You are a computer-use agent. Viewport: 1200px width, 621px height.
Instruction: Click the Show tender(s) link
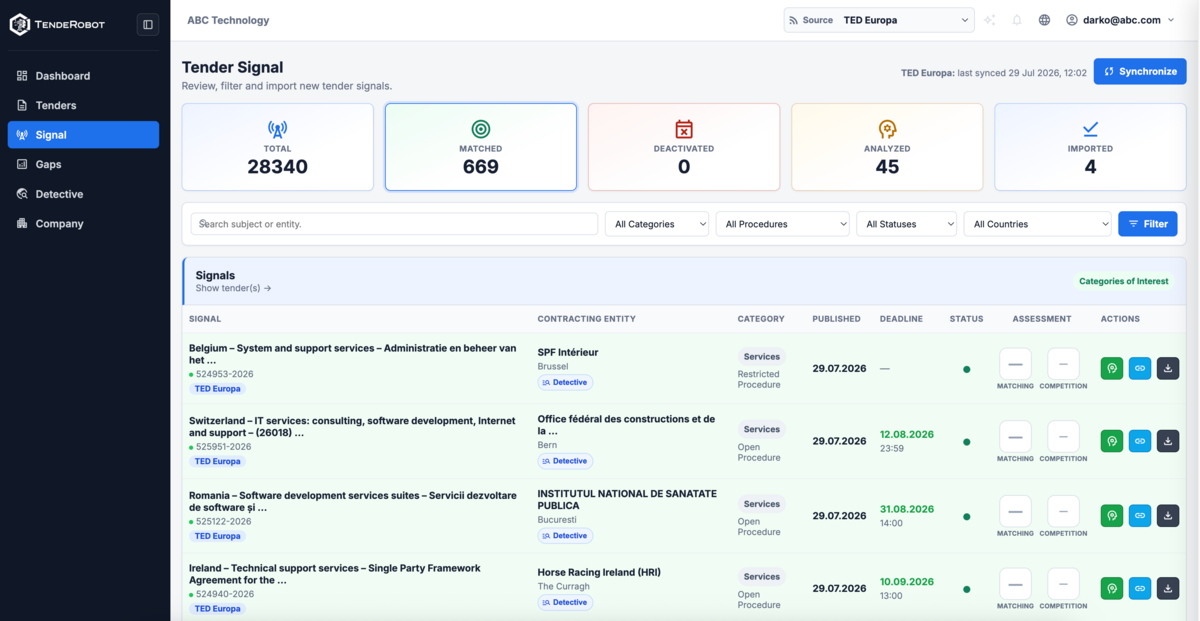pyautogui.click(x=233, y=288)
